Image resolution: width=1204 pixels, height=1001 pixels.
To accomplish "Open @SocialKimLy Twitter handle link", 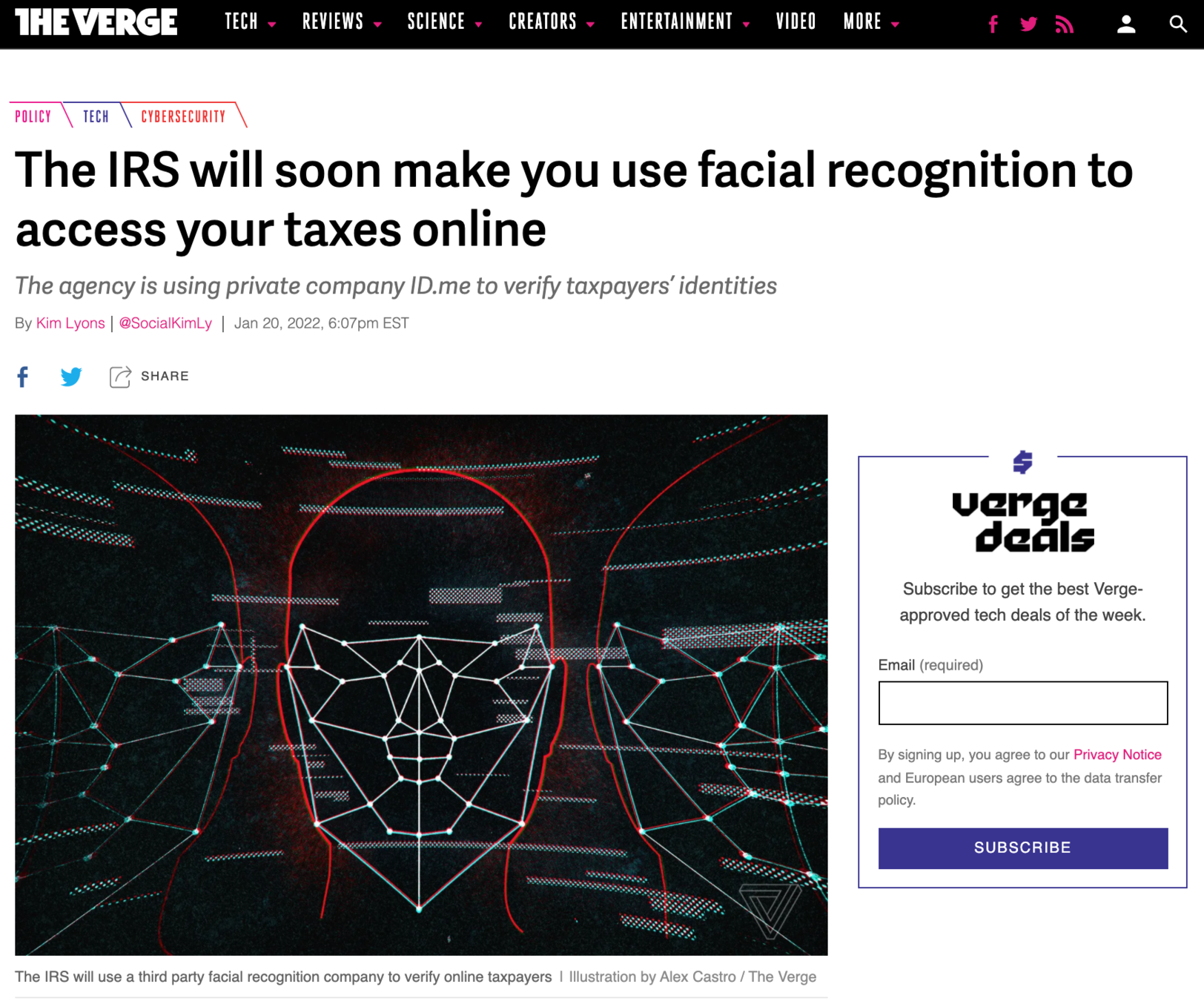I will 165,323.
